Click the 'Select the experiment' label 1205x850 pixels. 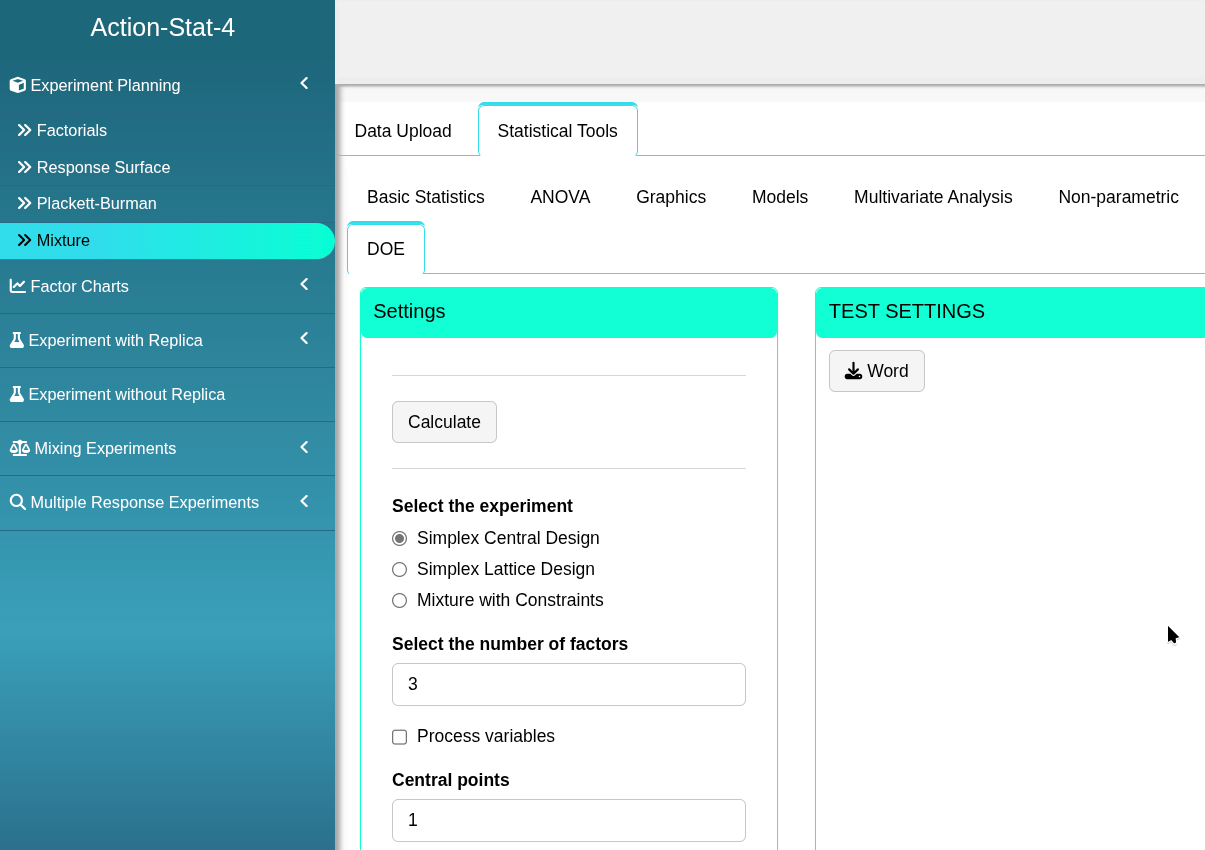click(482, 506)
